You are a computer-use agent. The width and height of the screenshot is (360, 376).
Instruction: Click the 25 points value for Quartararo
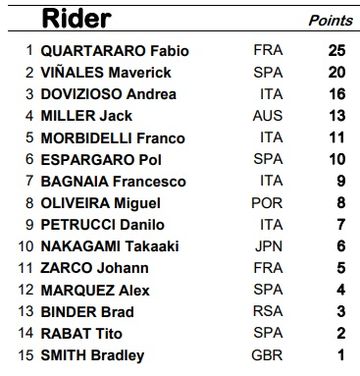(x=337, y=51)
